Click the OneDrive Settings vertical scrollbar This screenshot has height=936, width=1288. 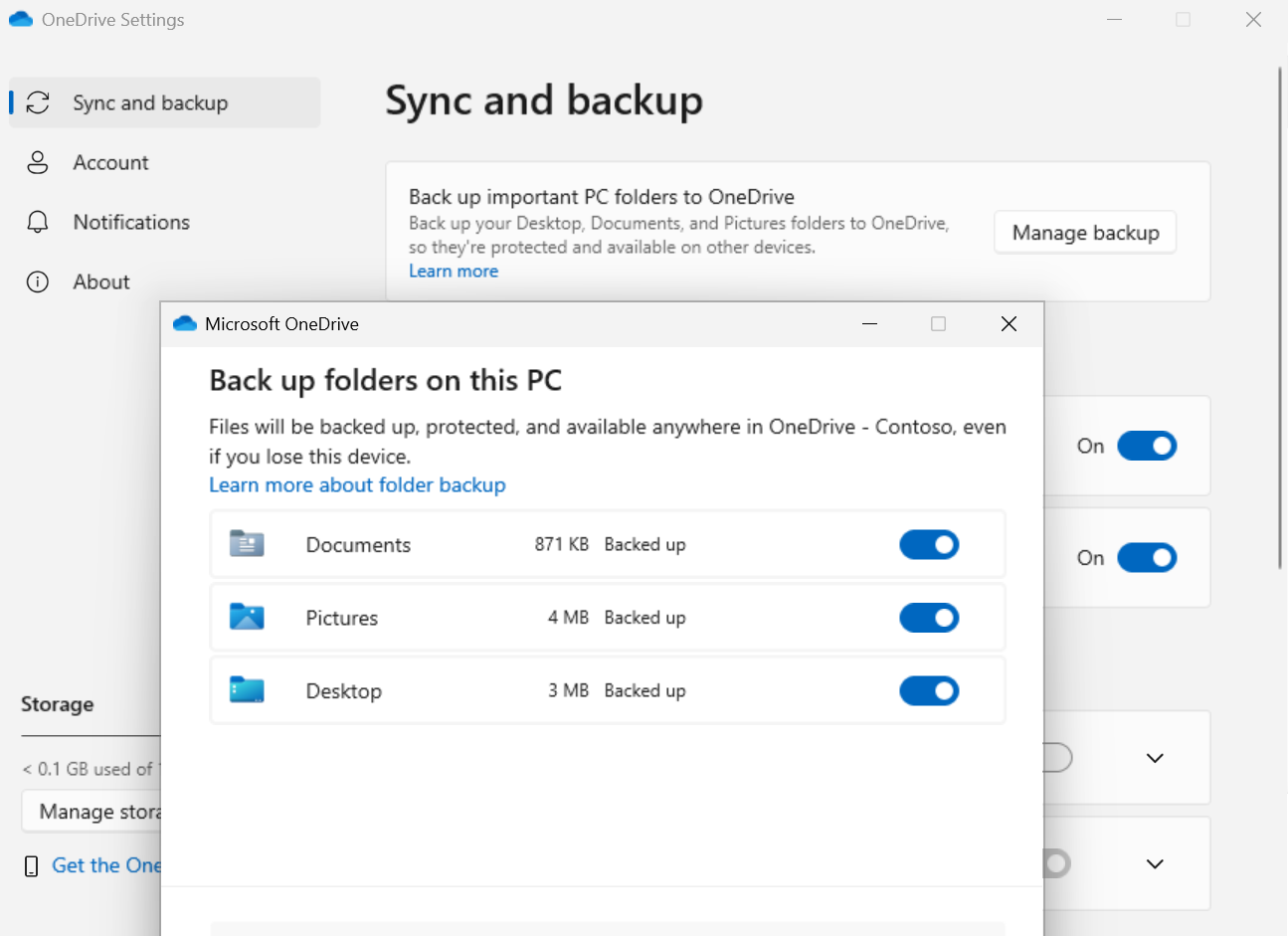[1280, 318]
